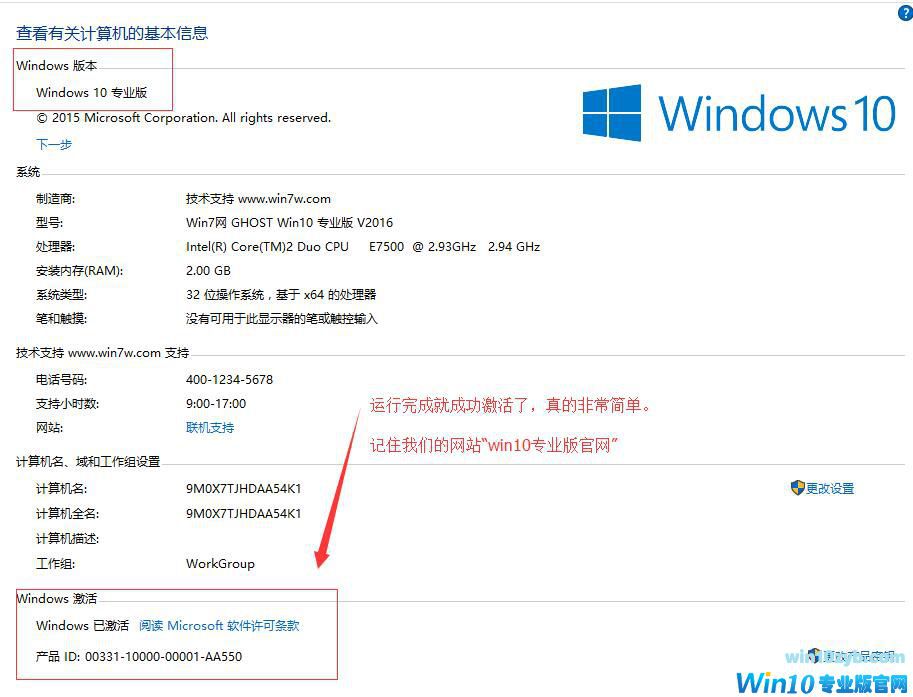Viewport: 913px width, 697px height.
Task: Click the Windows 10 专业版 edition text
Action: click(x=91, y=92)
